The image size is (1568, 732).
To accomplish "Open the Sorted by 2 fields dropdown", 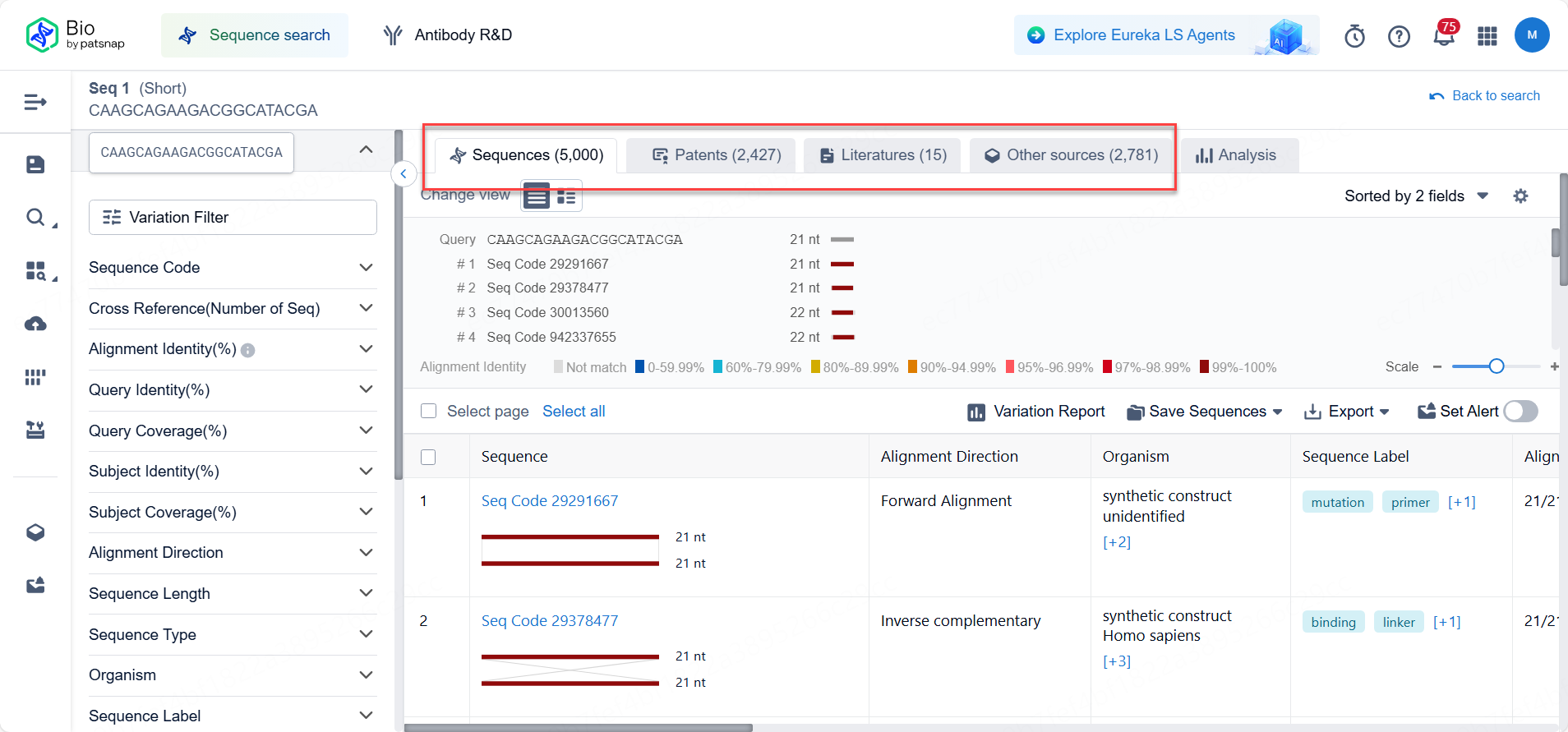I will pyautogui.click(x=1416, y=196).
